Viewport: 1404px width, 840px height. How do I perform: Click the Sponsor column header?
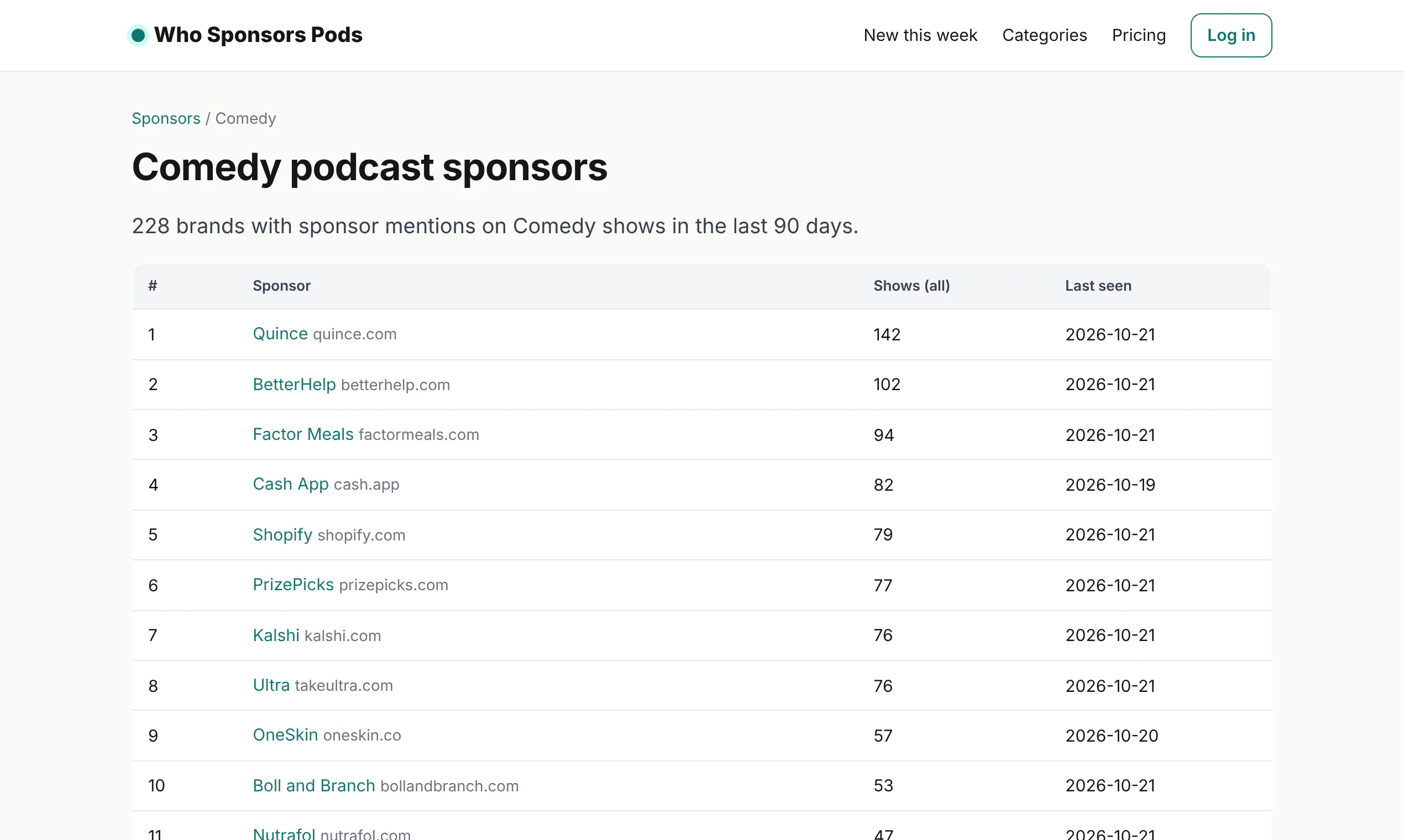[x=281, y=286]
